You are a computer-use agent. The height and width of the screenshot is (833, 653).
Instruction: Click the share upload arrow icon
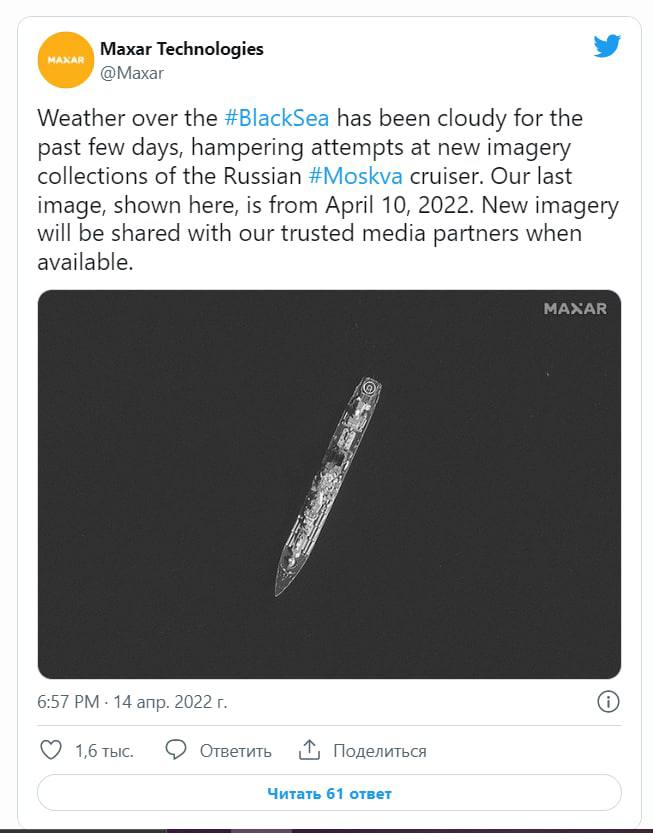(x=309, y=750)
